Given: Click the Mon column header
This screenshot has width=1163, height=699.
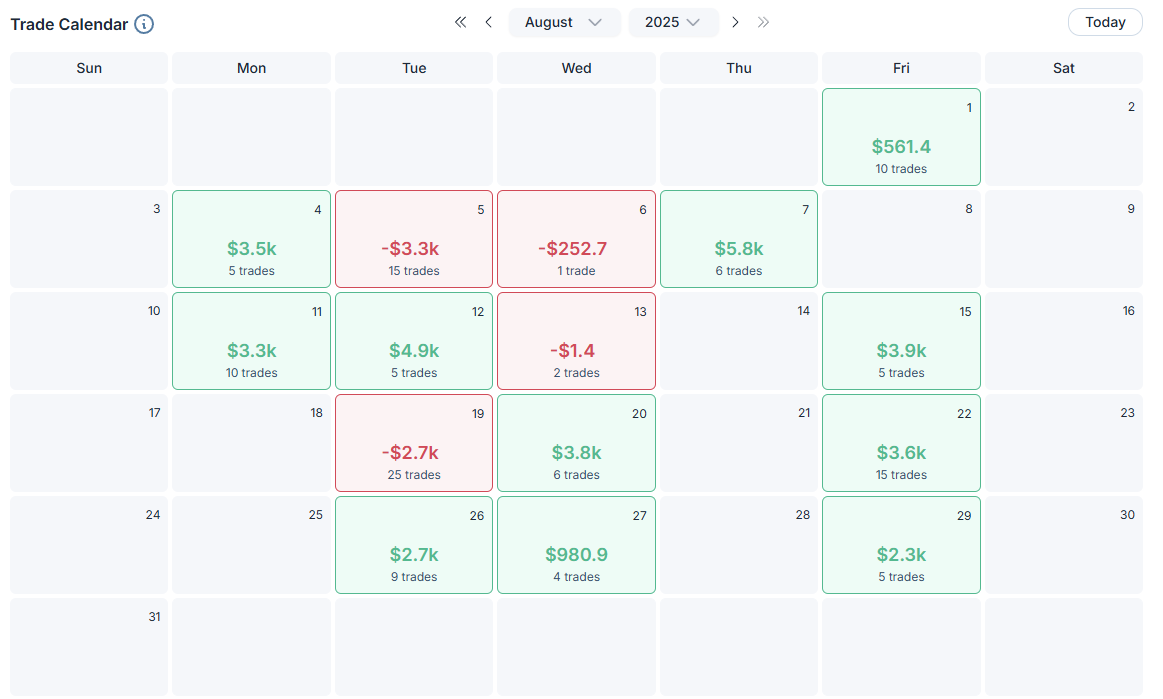Looking at the screenshot, I should (x=251, y=68).
